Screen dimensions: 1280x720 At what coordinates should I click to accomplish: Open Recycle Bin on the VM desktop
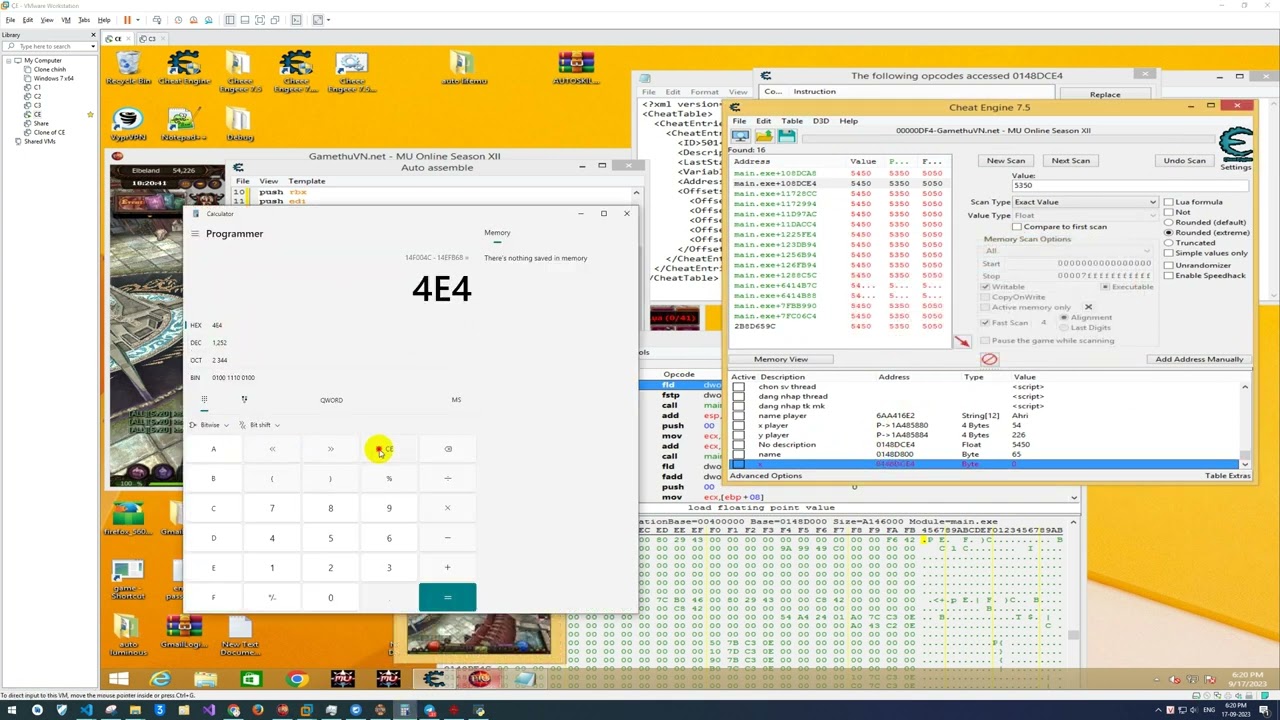coord(128,68)
